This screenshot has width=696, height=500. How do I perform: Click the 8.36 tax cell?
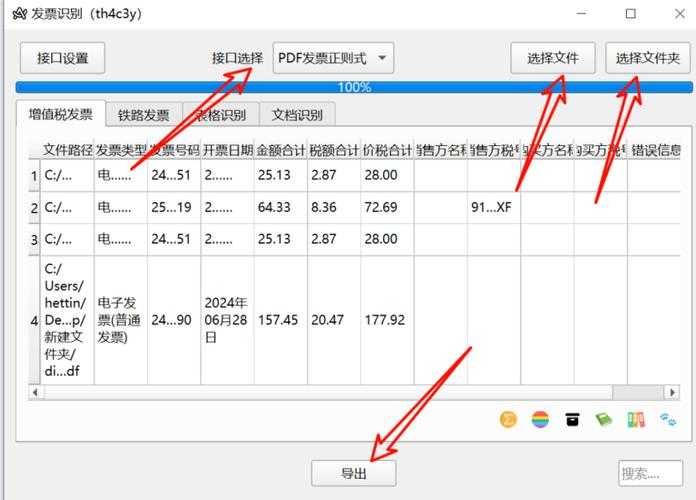(x=334, y=207)
